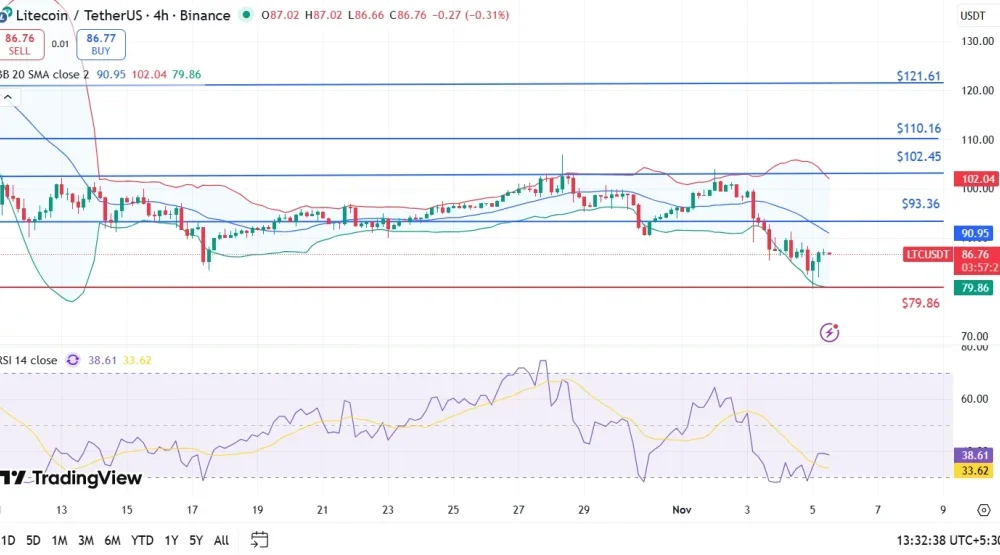The height and width of the screenshot is (555, 1000).
Task: Open the go-to-date calendar icon
Action: point(259,540)
